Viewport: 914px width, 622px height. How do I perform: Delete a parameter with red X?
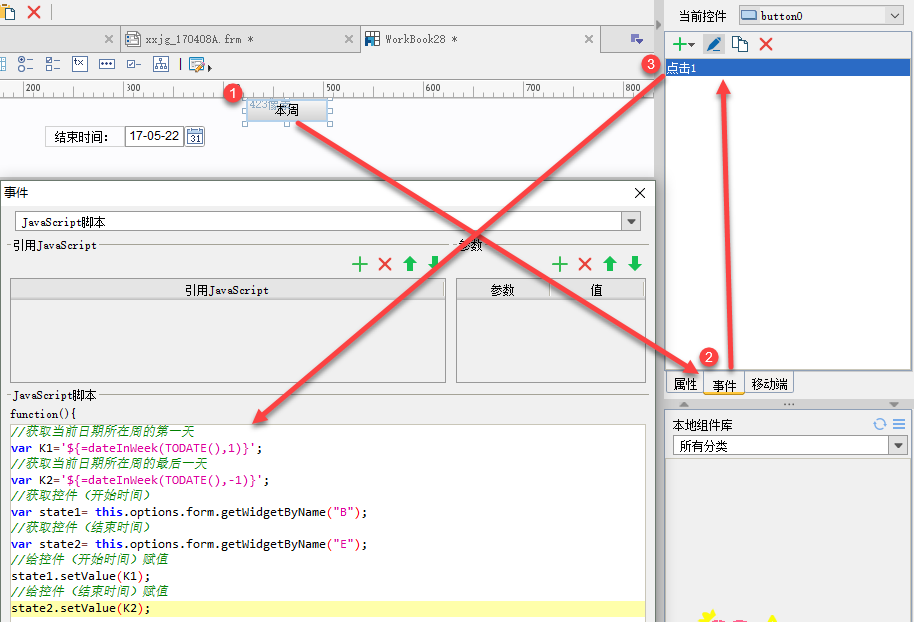pyautogui.click(x=585, y=264)
